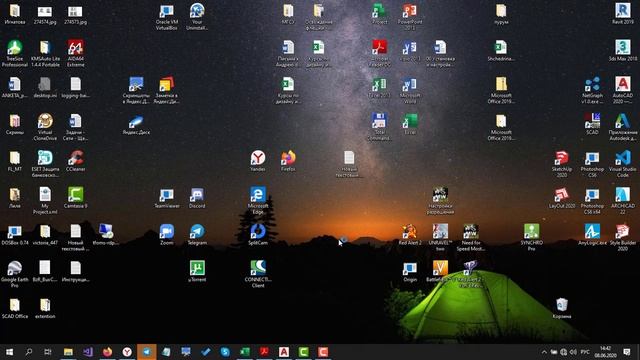The height and width of the screenshot is (360, 640).
Task: Select the Origin desktop shortcut
Action: click(410, 271)
